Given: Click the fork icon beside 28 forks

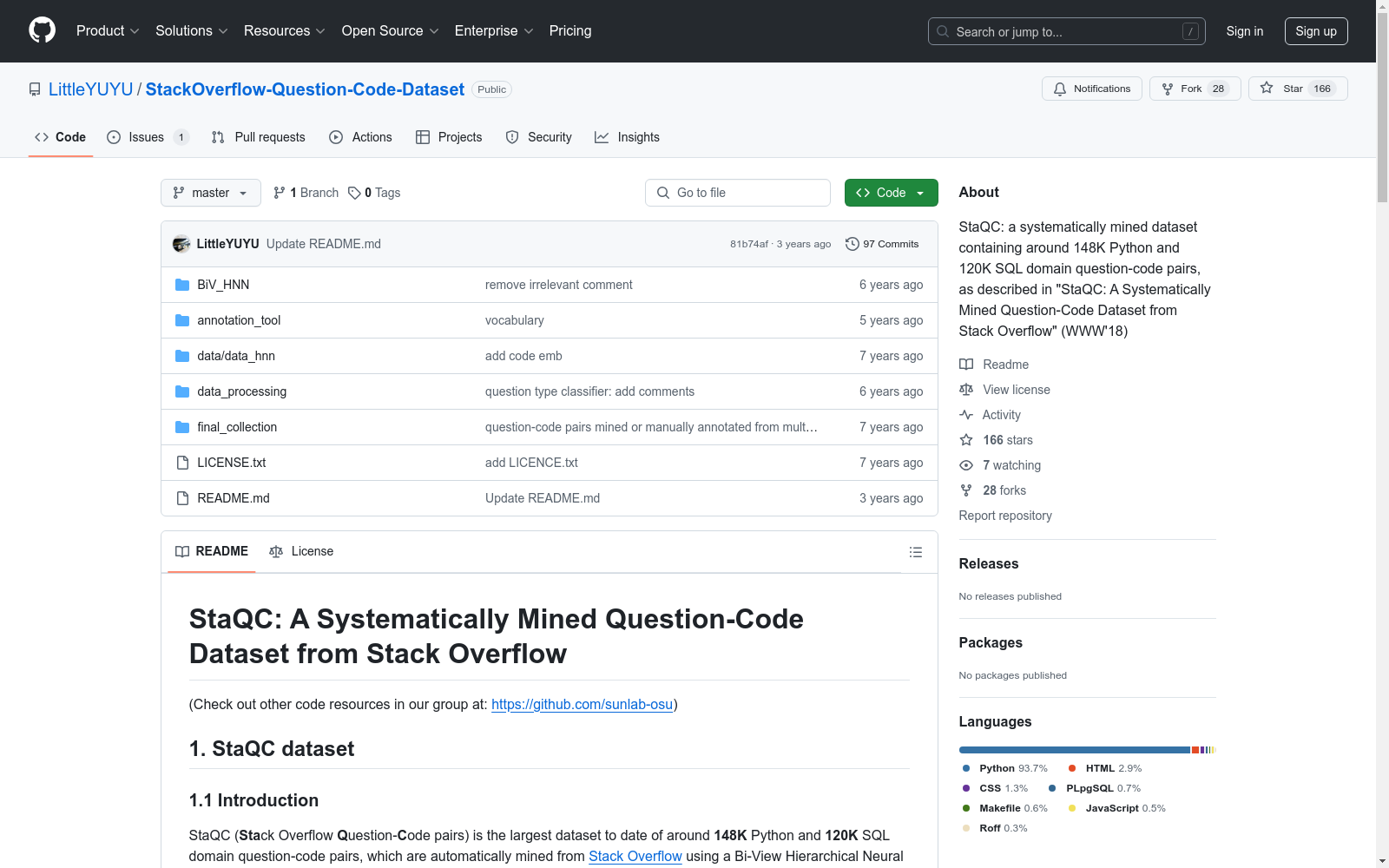Looking at the screenshot, I should [966, 490].
